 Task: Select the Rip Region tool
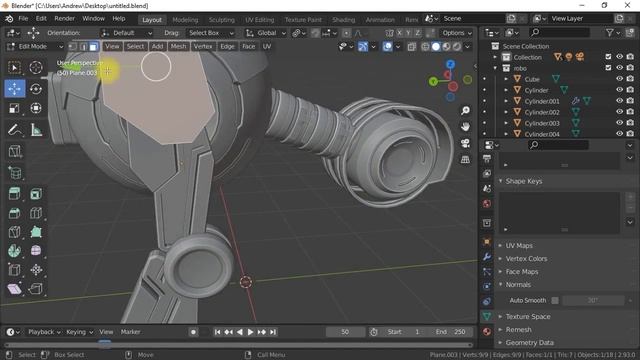(x=36, y=289)
